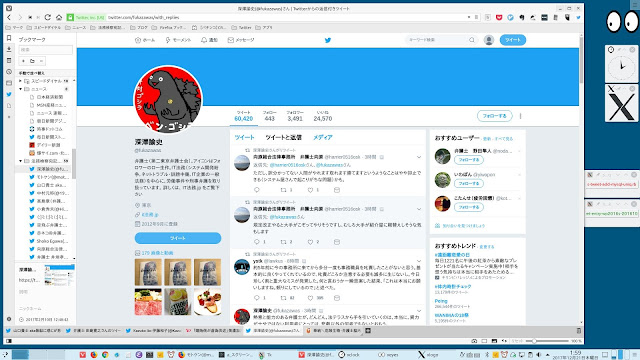Image resolution: width=640 pixels, height=360 pixels.
Task: Retweet the yark tweet with retweet icon
Action: point(283,298)
